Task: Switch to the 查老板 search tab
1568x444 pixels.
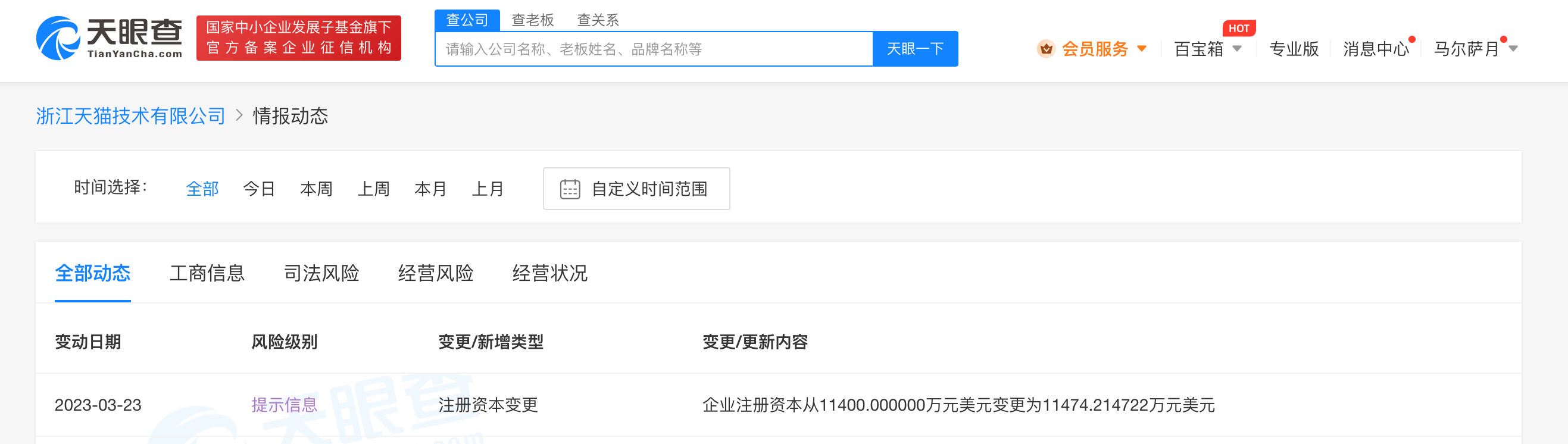Action: [x=533, y=20]
